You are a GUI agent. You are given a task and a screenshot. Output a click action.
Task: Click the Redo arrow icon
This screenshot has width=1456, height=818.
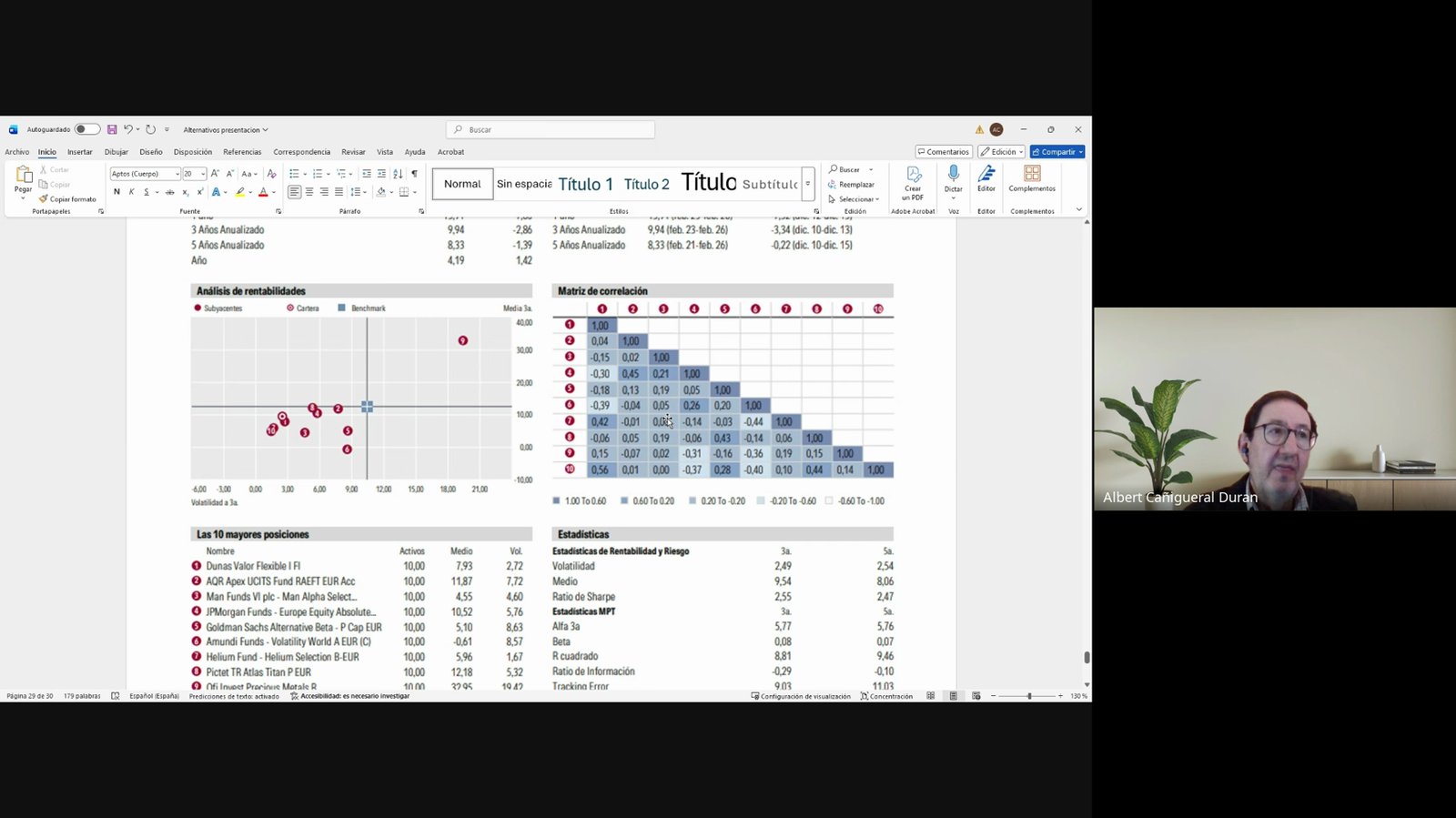(151, 130)
